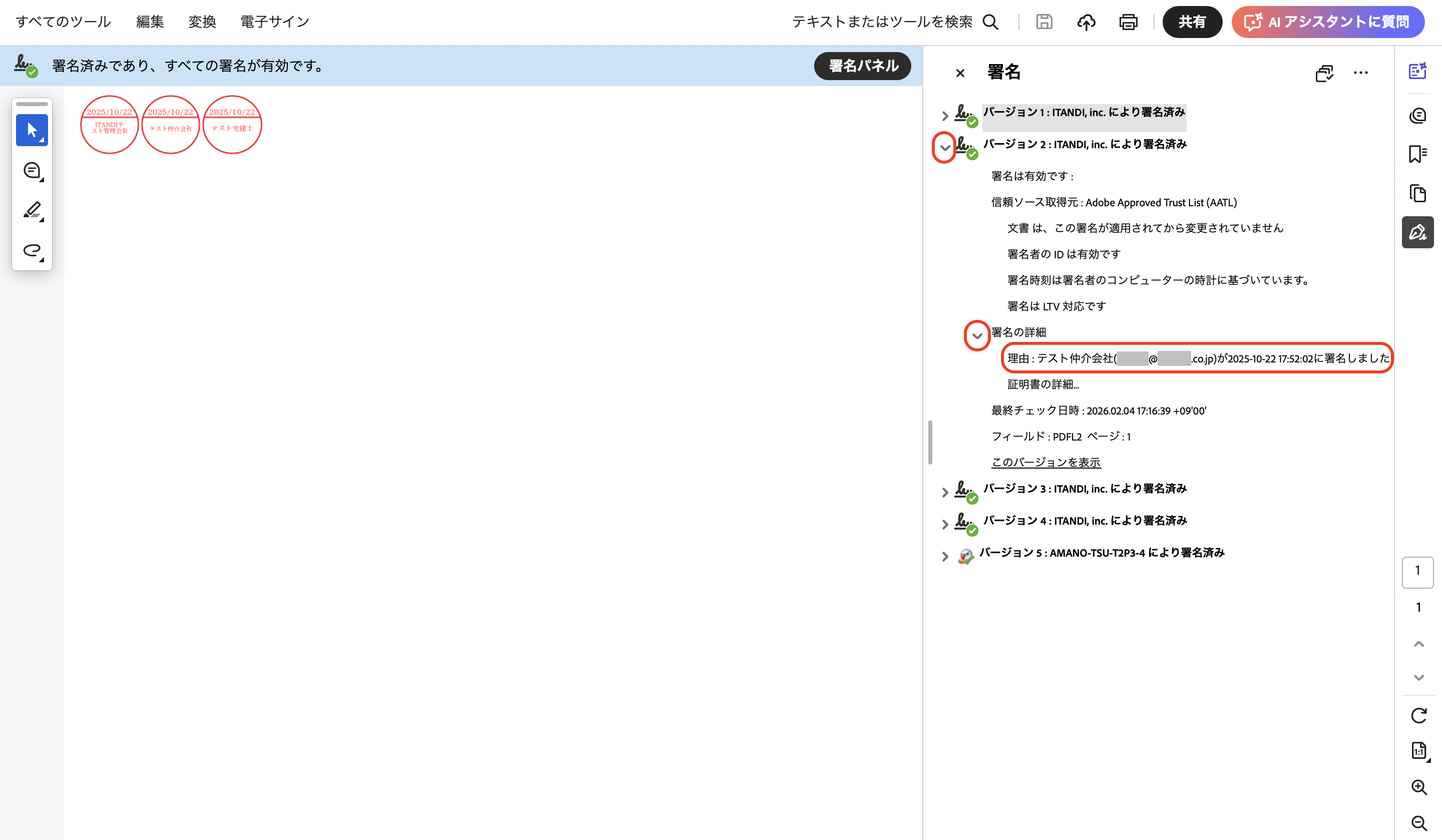Open the 編集 menu
The width and height of the screenshot is (1442, 840).
tap(150, 22)
